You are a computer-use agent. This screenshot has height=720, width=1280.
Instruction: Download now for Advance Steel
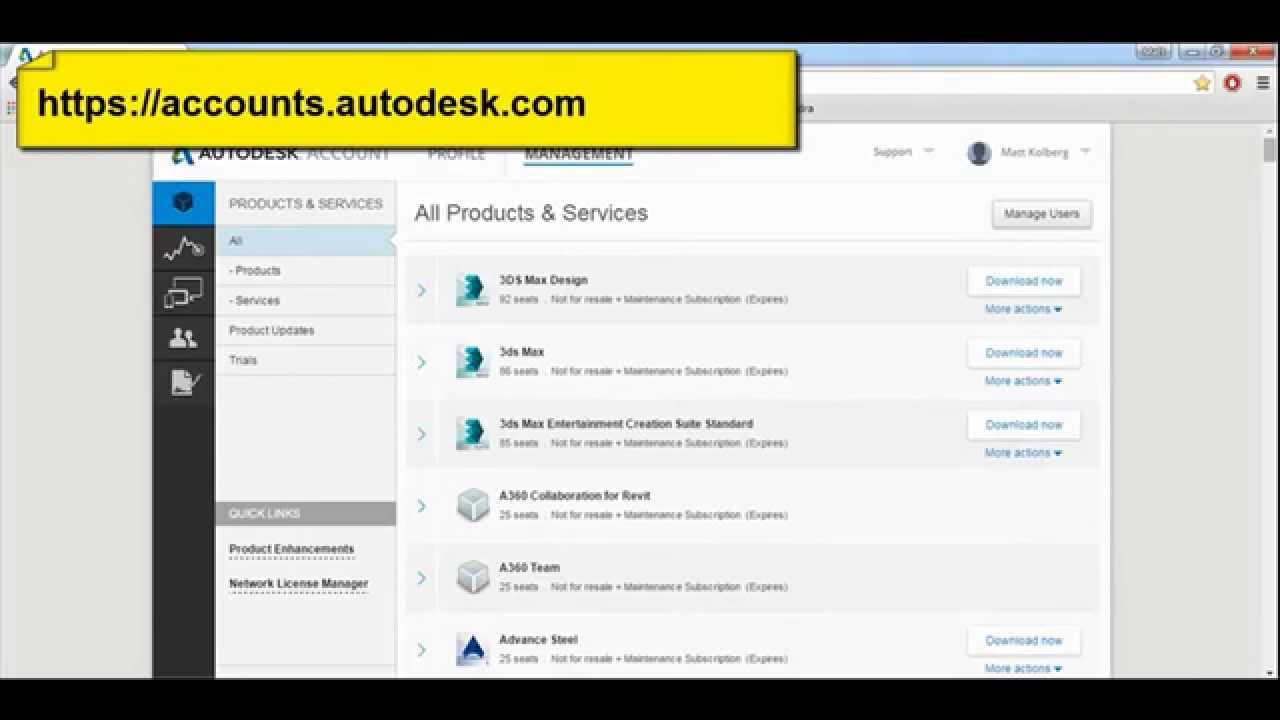(1024, 641)
